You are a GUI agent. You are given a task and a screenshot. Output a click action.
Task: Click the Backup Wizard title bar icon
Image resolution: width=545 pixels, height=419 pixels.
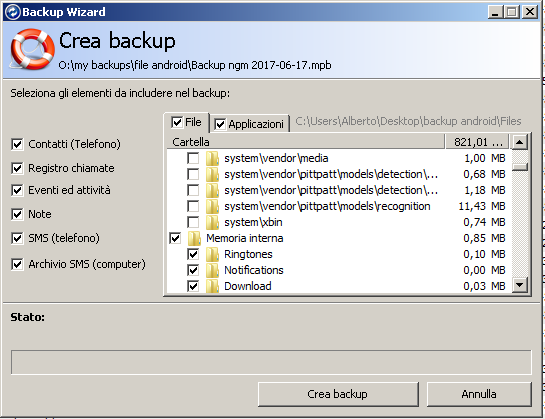[13, 12]
